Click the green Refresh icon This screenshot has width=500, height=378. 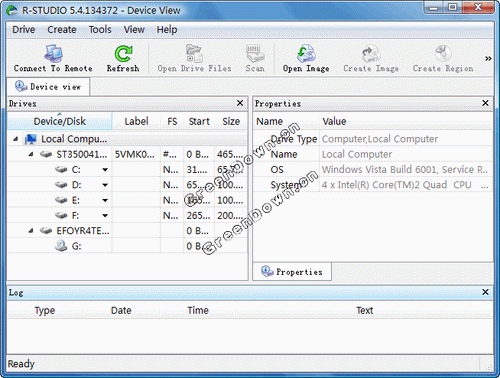point(123,54)
